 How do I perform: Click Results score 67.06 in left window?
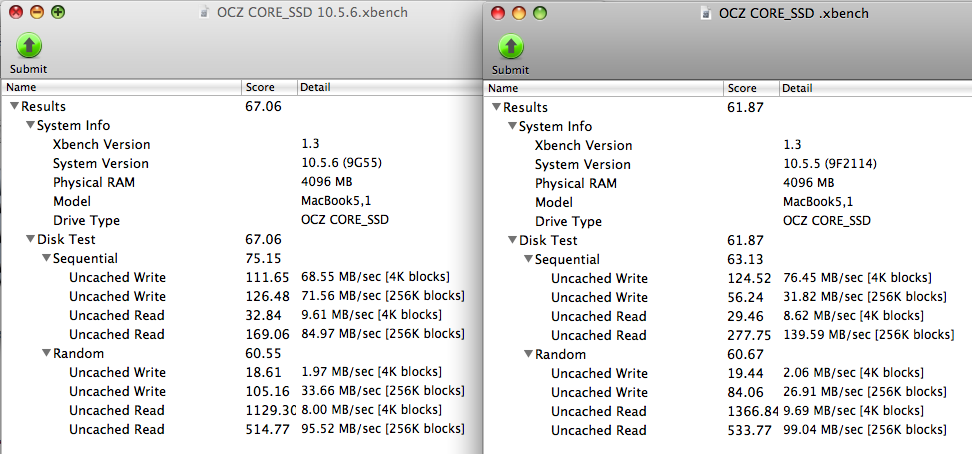[263, 107]
